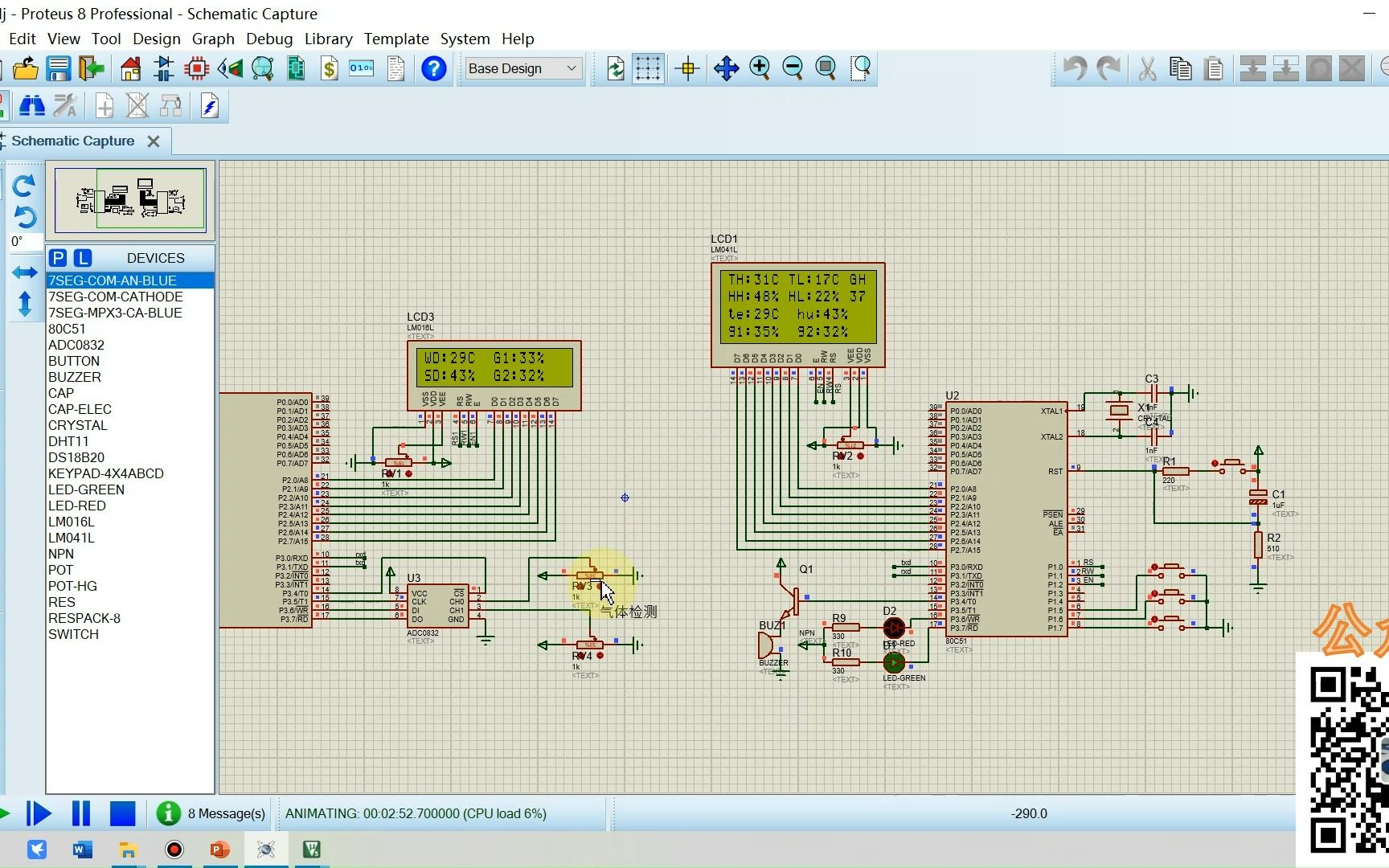The height and width of the screenshot is (868, 1389).
Task: Open project using the folder icon
Action: tap(26, 68)
